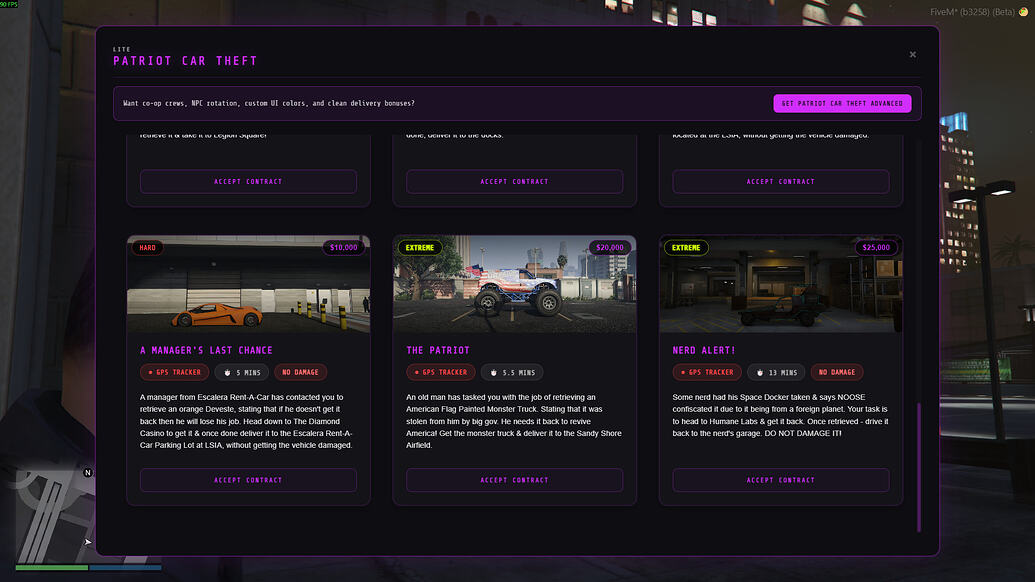Click the $20,000 reward badge
The width and height of the screenshot is (1035, 582).
click(x=609, y=248)
